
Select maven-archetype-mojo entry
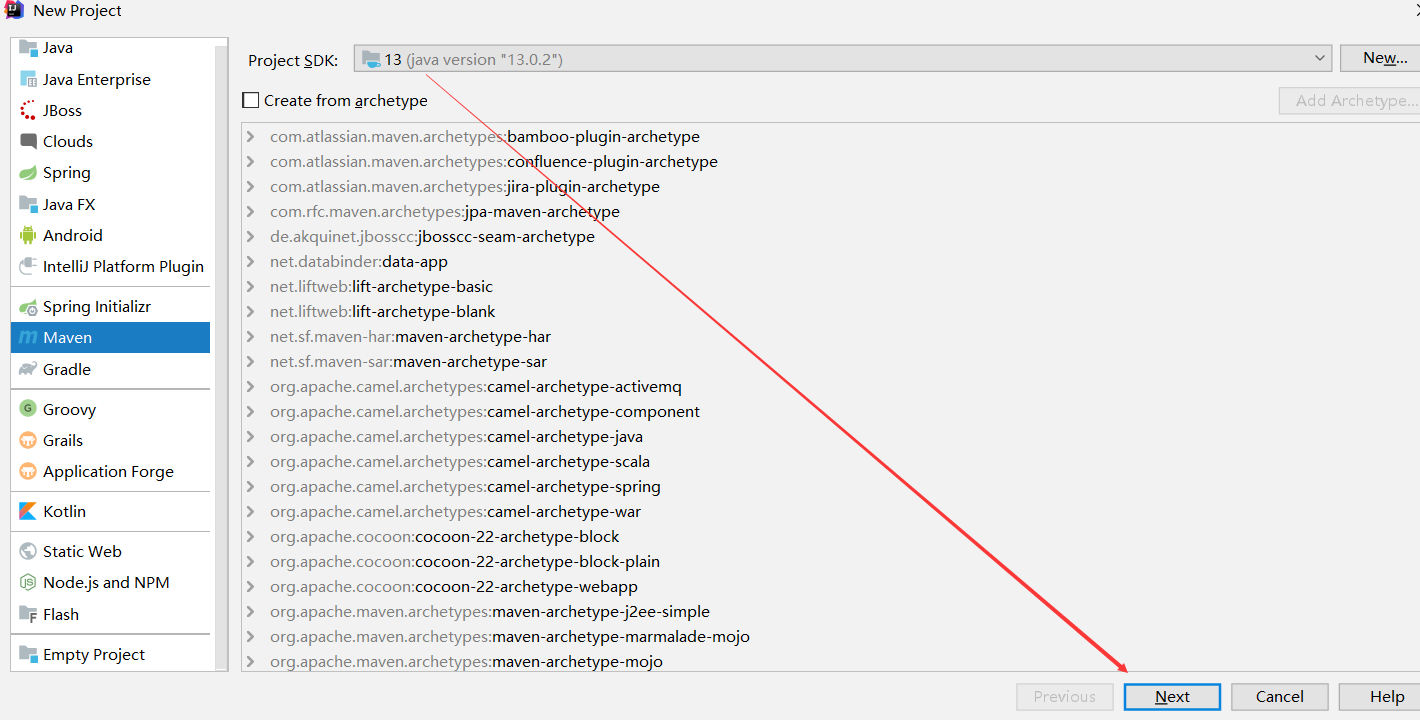tap(466, 662)
